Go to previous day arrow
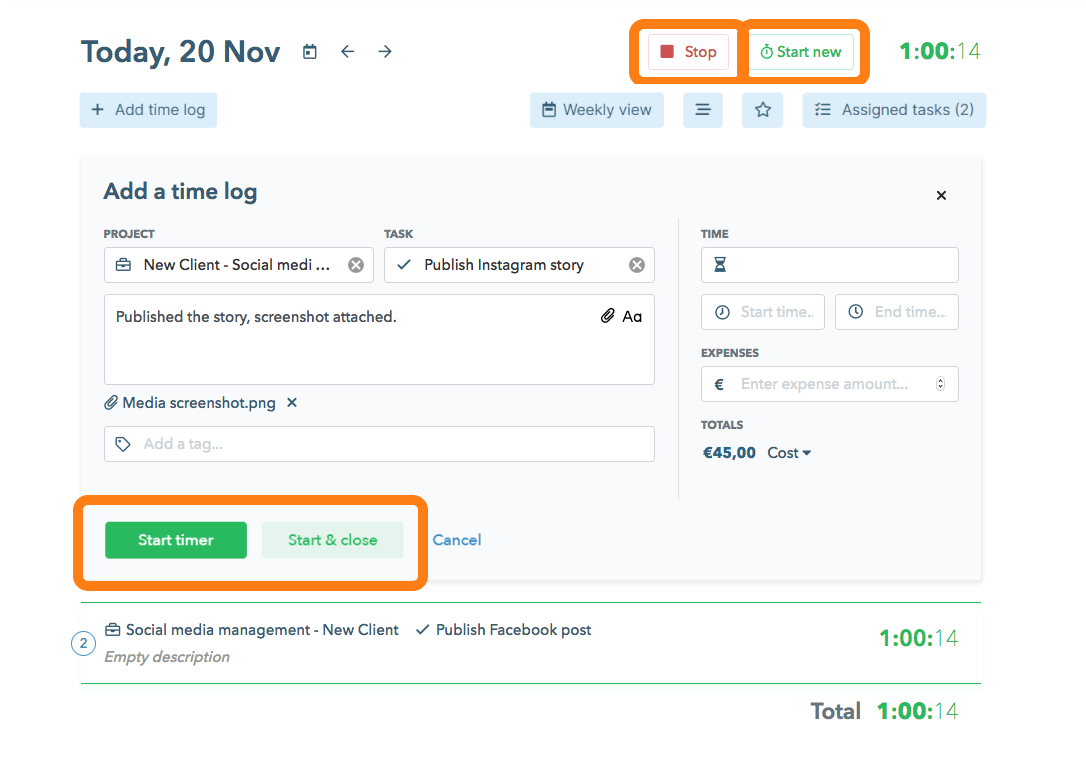Viewport: 1086px width, 781px height. tap(347, 52)
